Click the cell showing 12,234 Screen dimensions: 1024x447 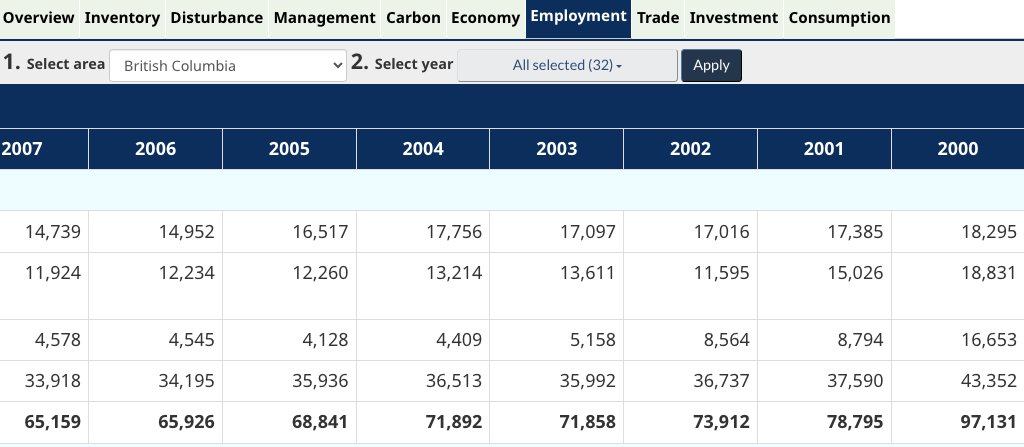[x=155, y=286]
